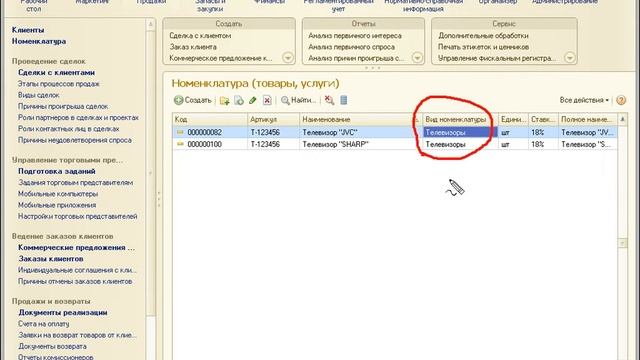Open report Анализ причин проигрыша
Viewport: 640px width, 360px height.
[x=356, y=58]
